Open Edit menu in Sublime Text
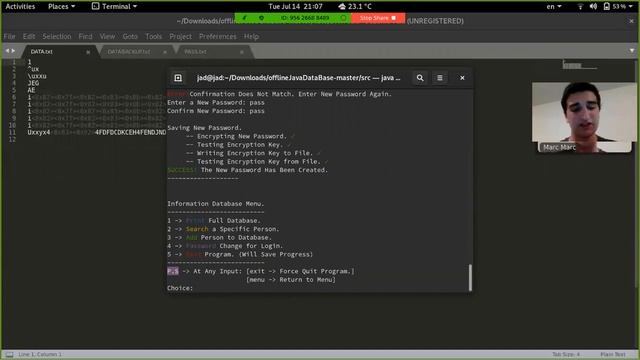Viewport: 640px width, 360px height. tap(29, 36)
